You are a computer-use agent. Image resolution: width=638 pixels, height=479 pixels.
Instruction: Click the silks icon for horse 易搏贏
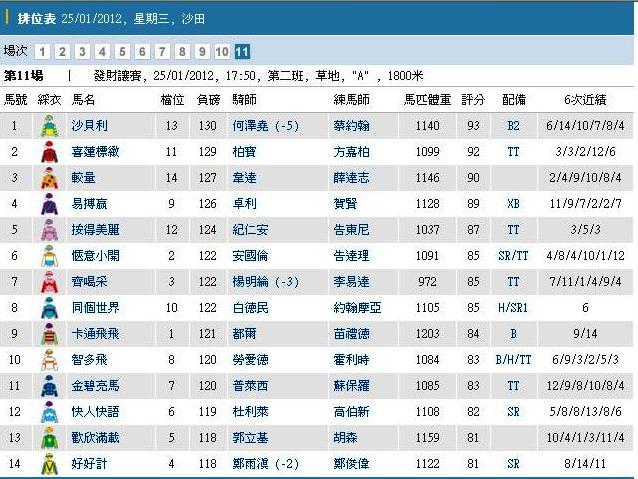coord(48,204)
